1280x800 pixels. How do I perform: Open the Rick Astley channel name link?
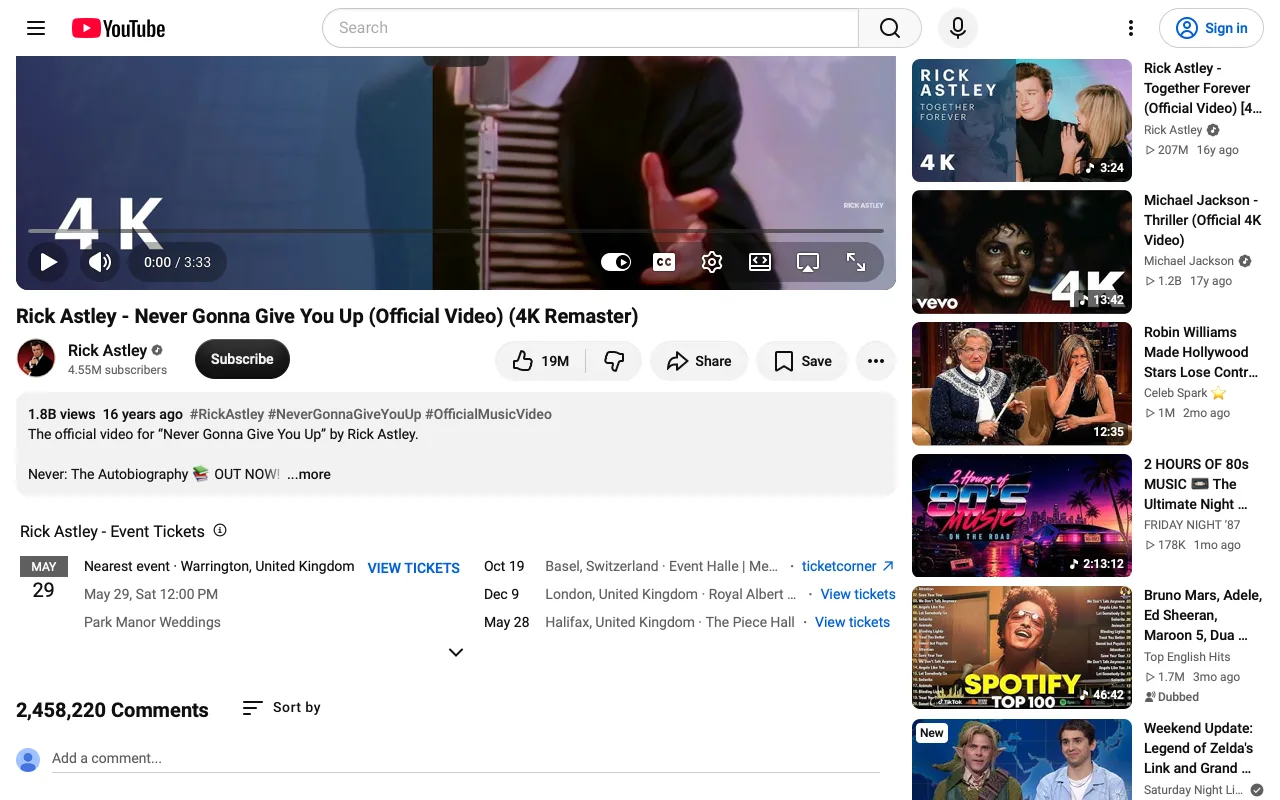point(107,350)
